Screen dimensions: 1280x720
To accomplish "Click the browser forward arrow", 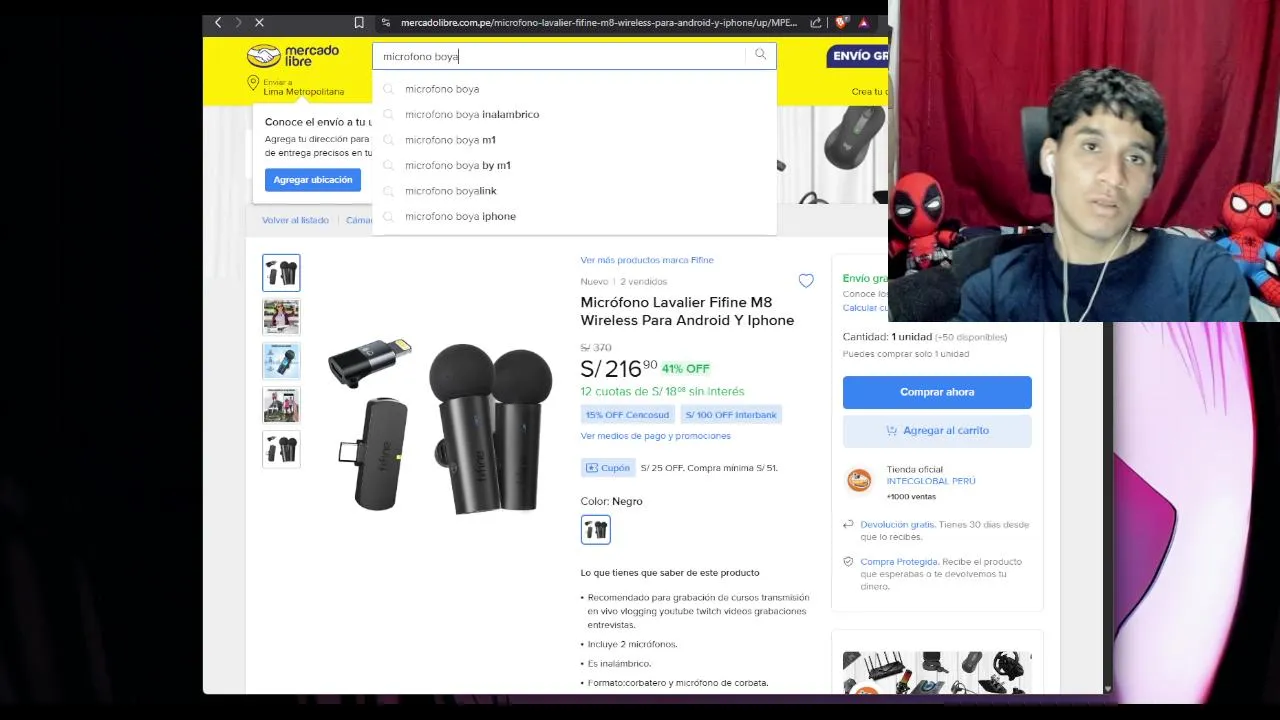I will click(x=238, y=22).
